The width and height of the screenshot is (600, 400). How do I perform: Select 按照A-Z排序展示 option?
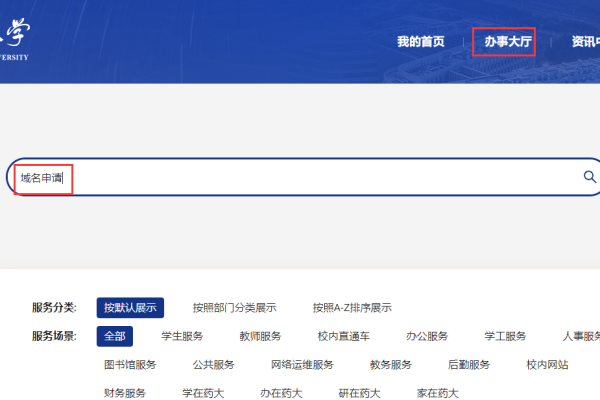point(352,308)
